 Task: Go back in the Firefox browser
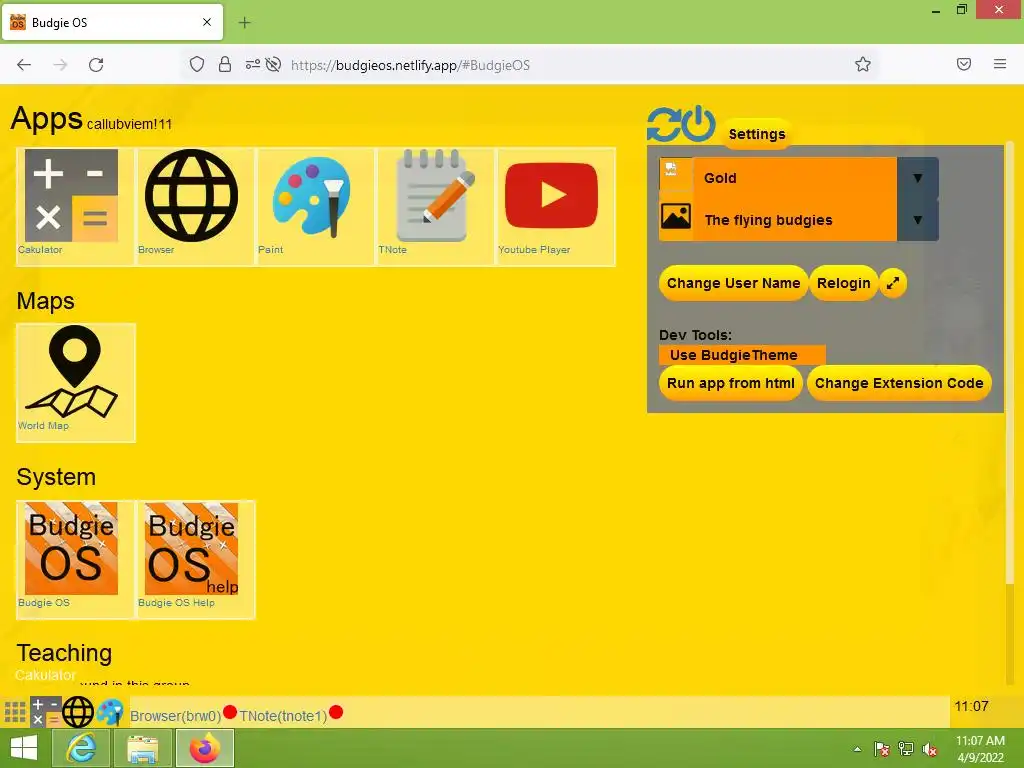[x=24, y=65]
